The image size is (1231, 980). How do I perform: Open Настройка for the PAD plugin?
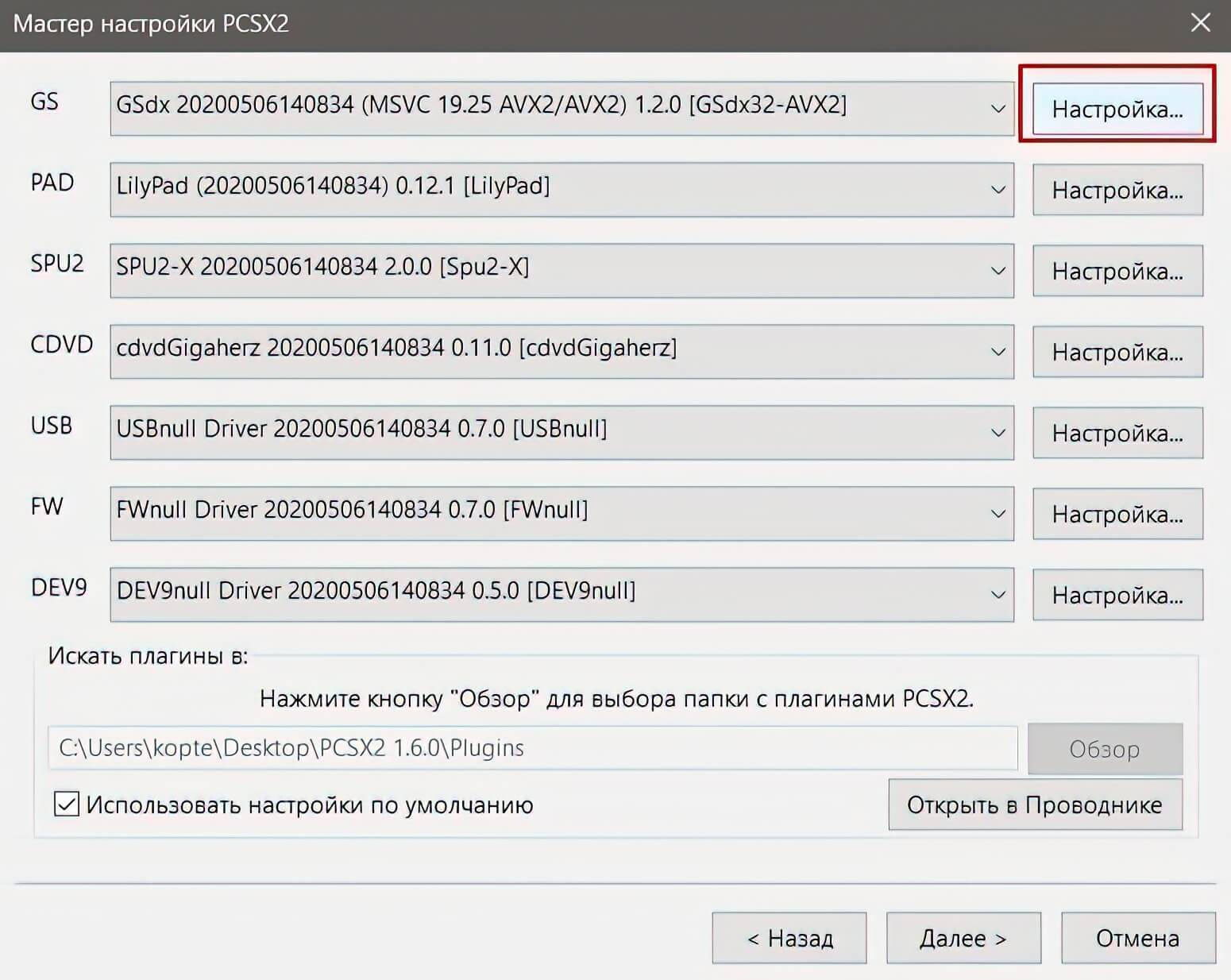[x=1117, y=190]
